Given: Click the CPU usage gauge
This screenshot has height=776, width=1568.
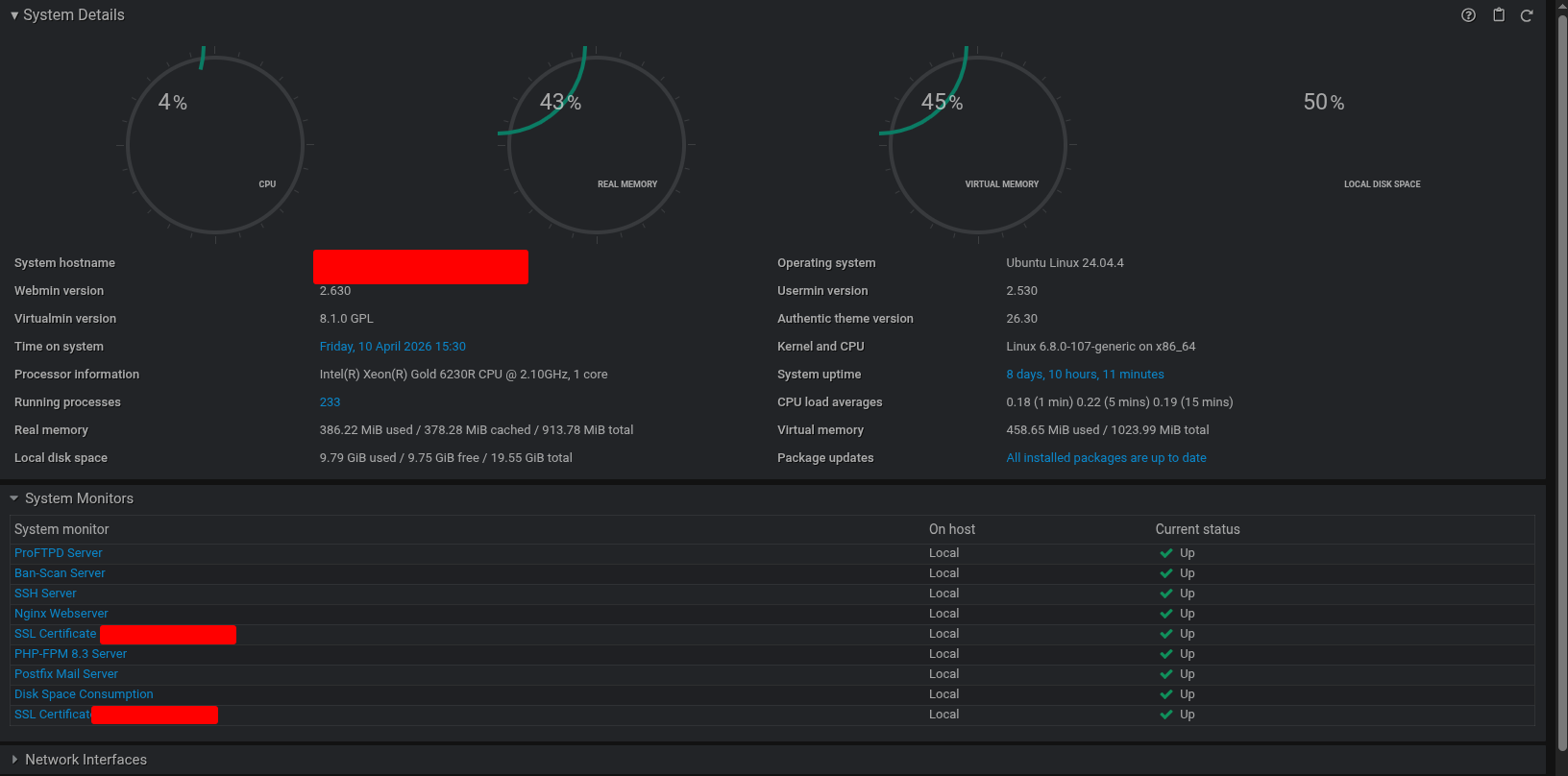Looking at the screenshot, I should click(215, 144).
